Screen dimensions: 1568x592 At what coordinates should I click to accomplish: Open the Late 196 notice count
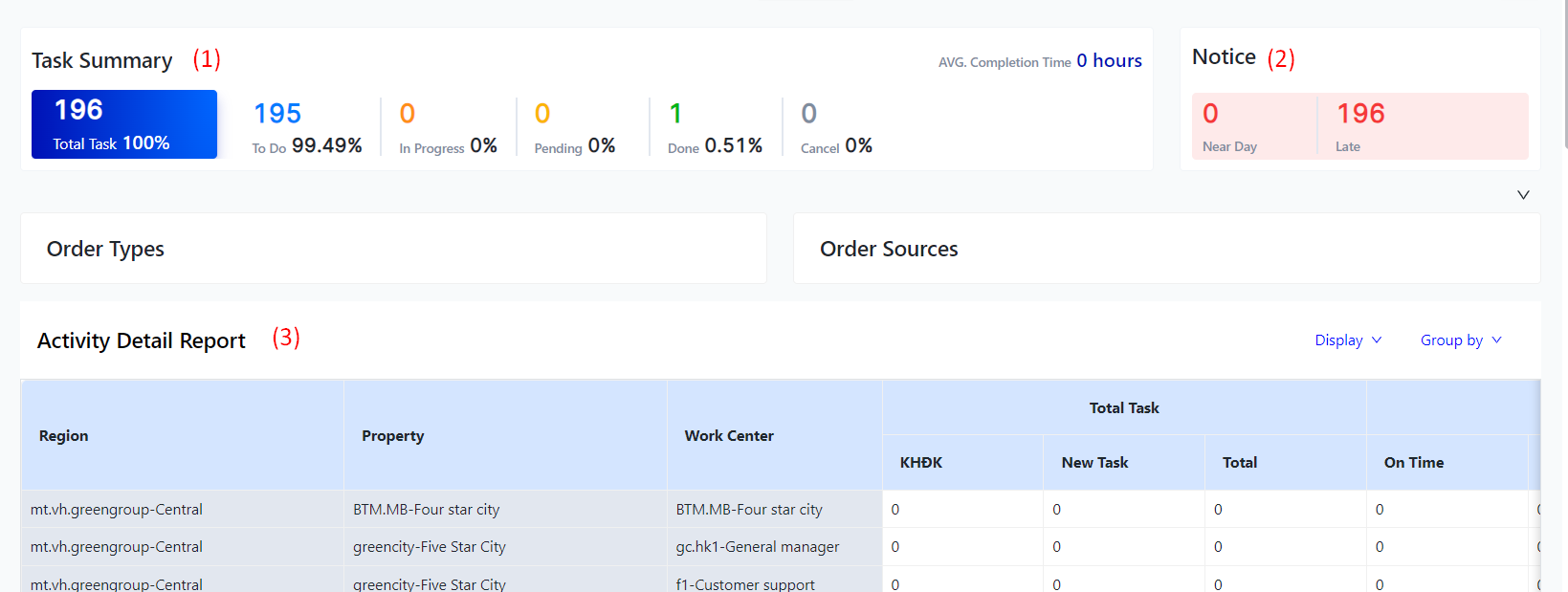click(x=1422, y=126)
